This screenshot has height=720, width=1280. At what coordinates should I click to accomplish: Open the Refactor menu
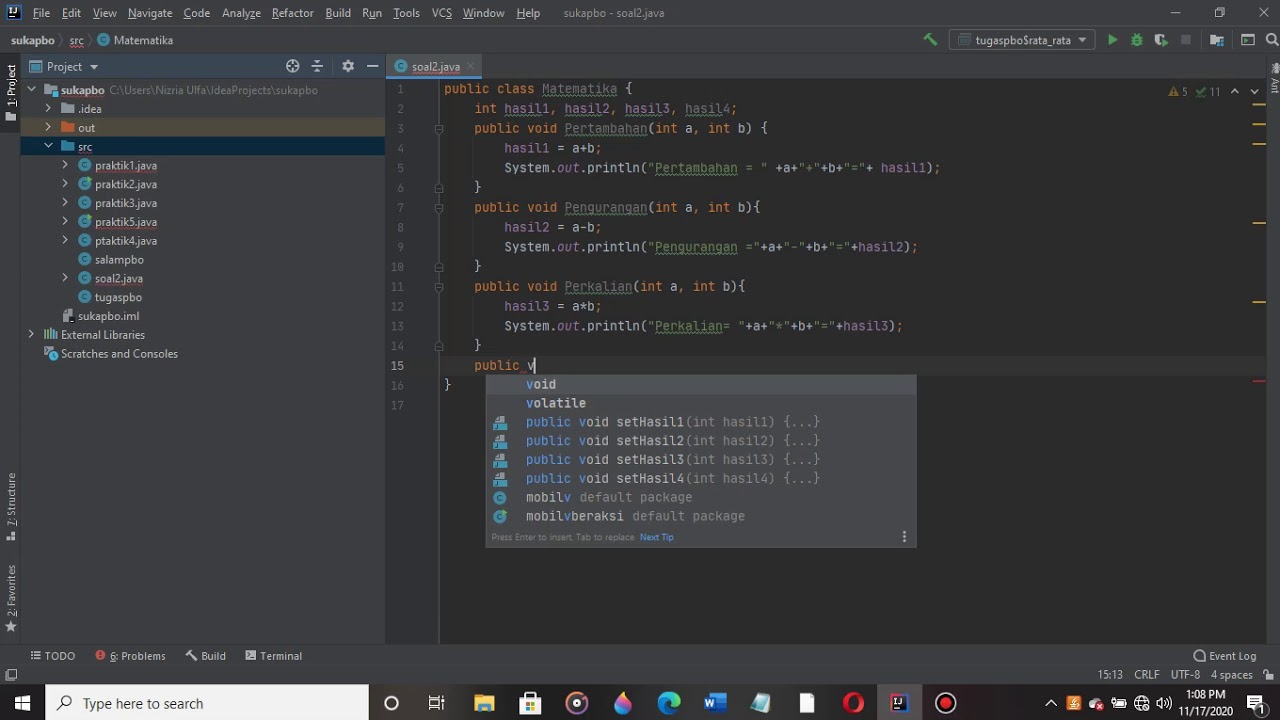292,13
